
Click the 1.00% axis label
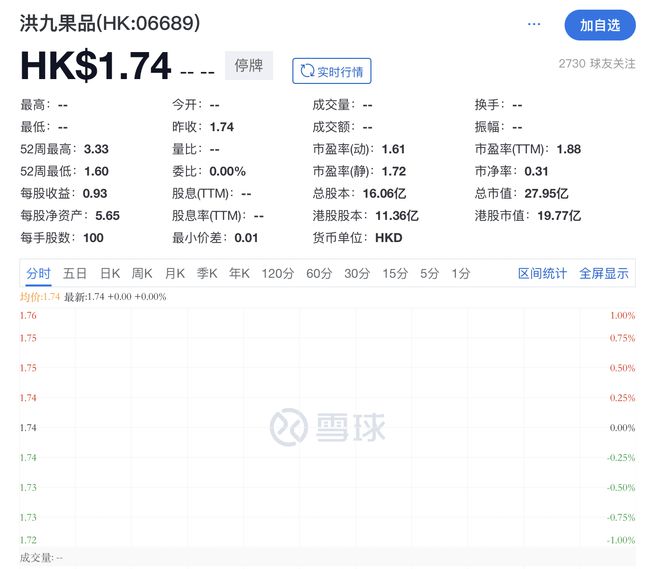[x=623, y=315]
